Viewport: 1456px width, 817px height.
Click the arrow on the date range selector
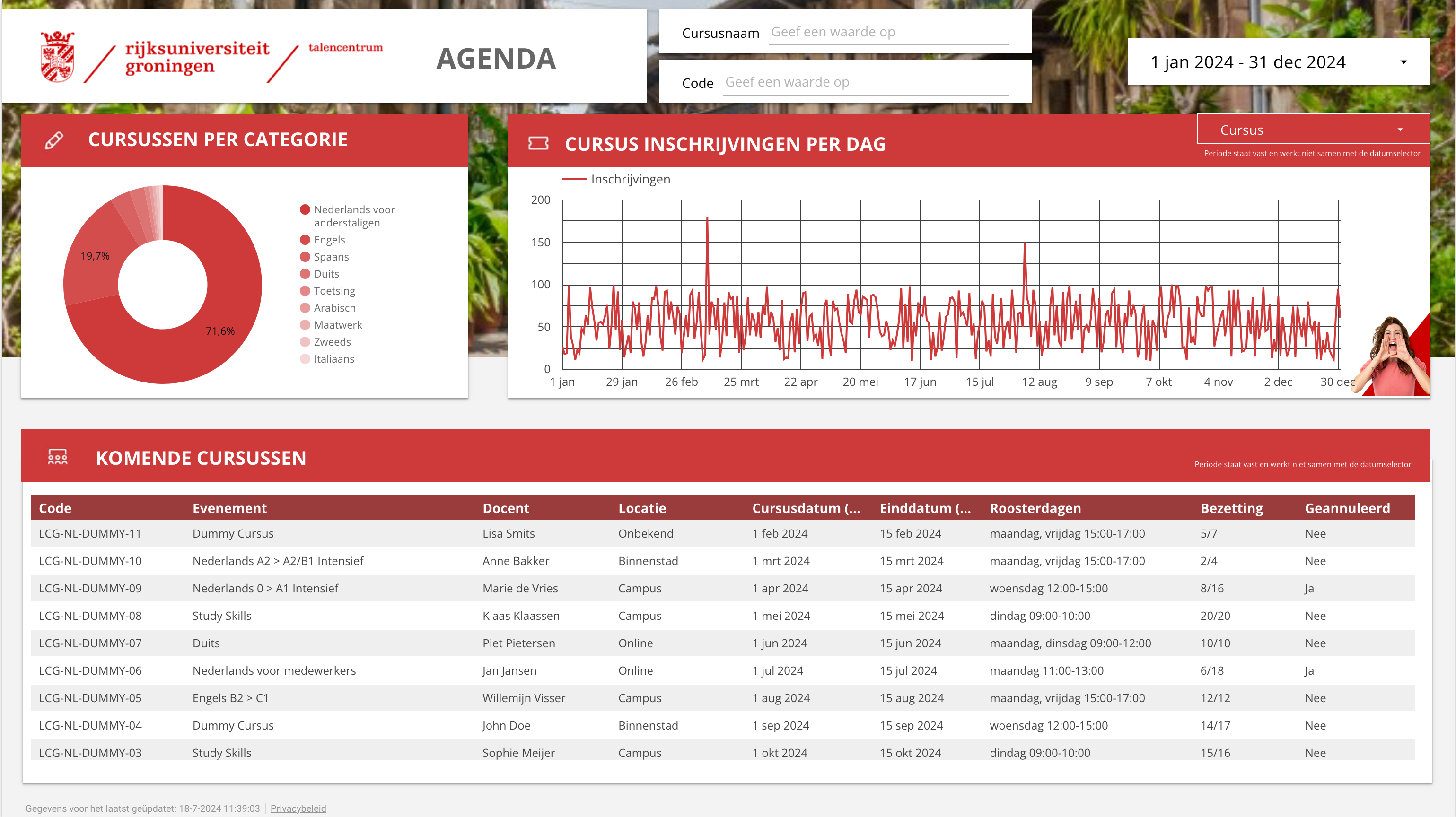click(1403, 61)
